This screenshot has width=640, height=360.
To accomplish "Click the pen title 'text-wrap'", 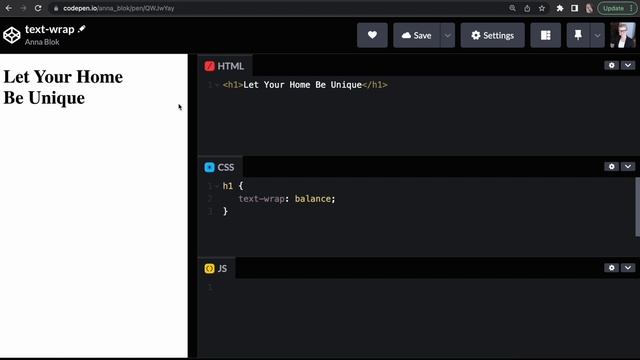I will 49,29.
